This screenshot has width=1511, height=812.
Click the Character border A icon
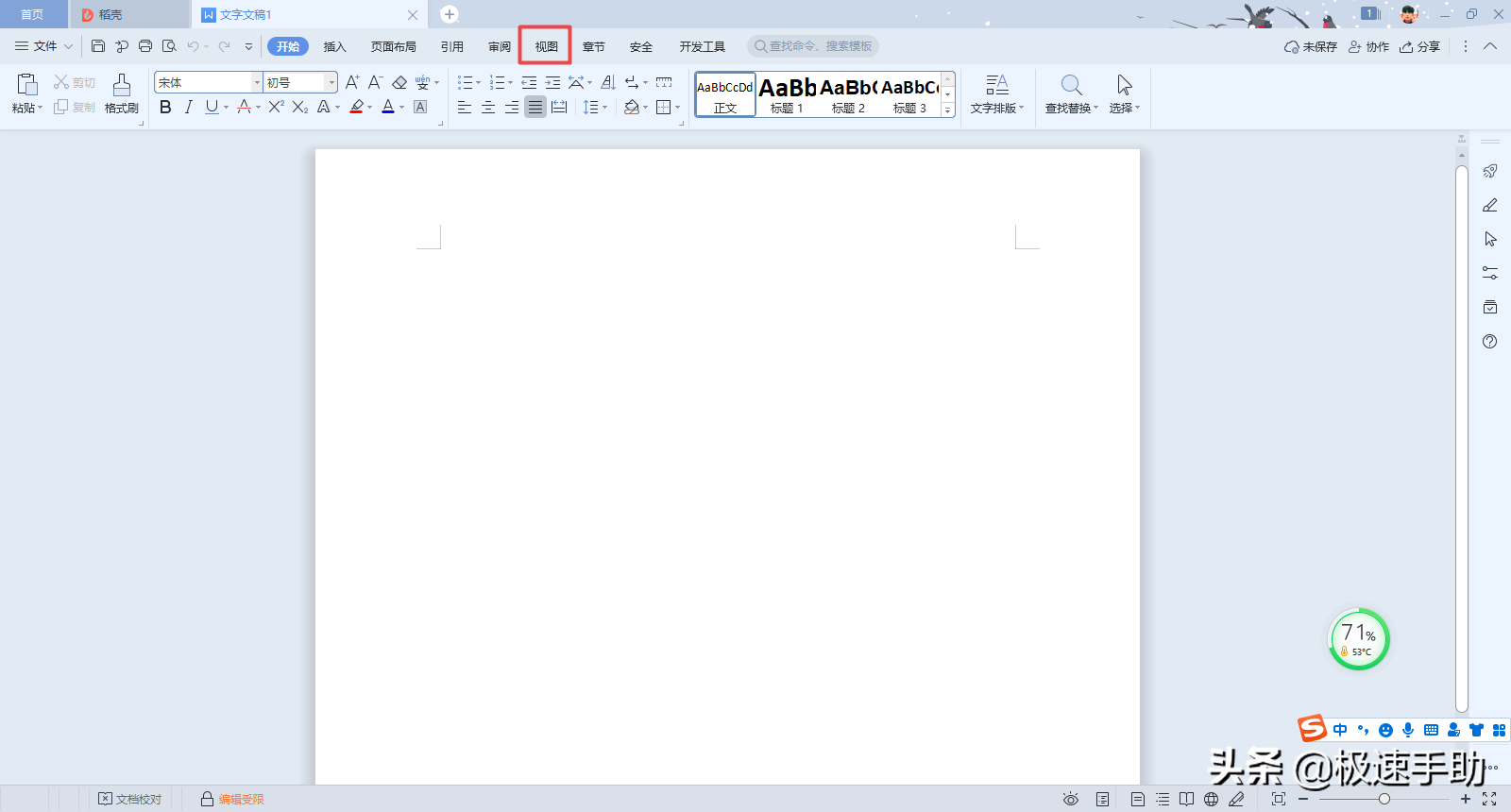tap(420, 107)
